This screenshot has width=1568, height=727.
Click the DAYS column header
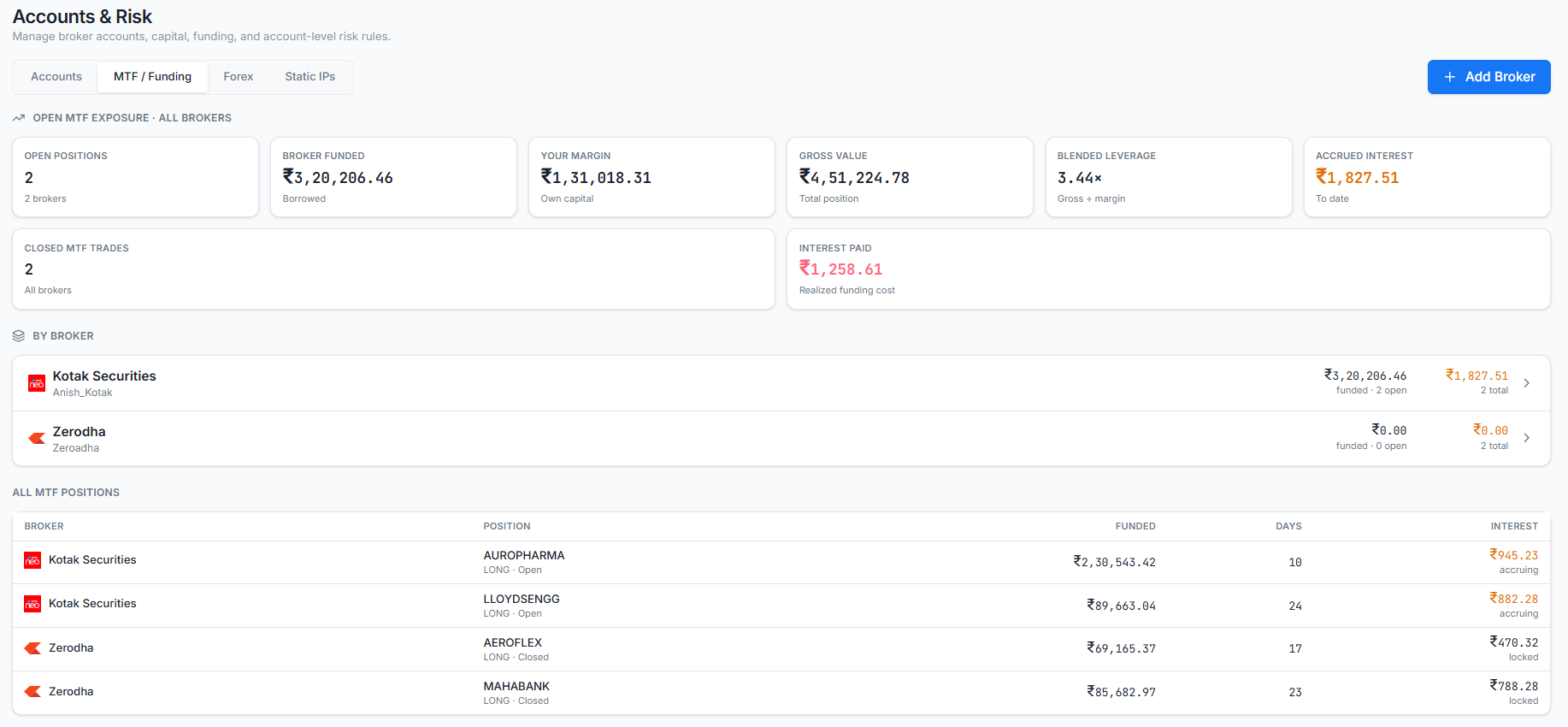click(1288, 527)
